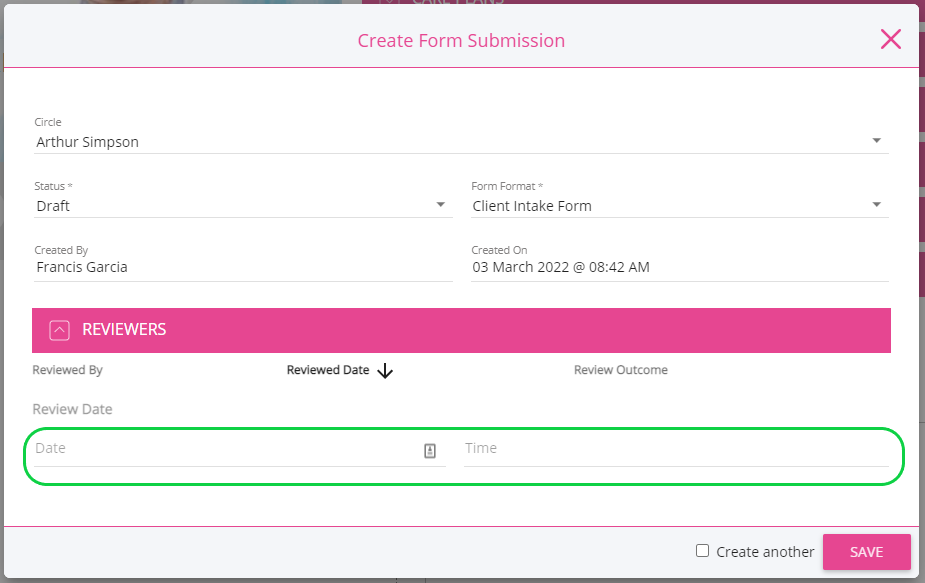This screenshot has height=583, width=925.
Task: Click the Client Intake Form value
Action: pyautogui.click(x=532, y=206)
